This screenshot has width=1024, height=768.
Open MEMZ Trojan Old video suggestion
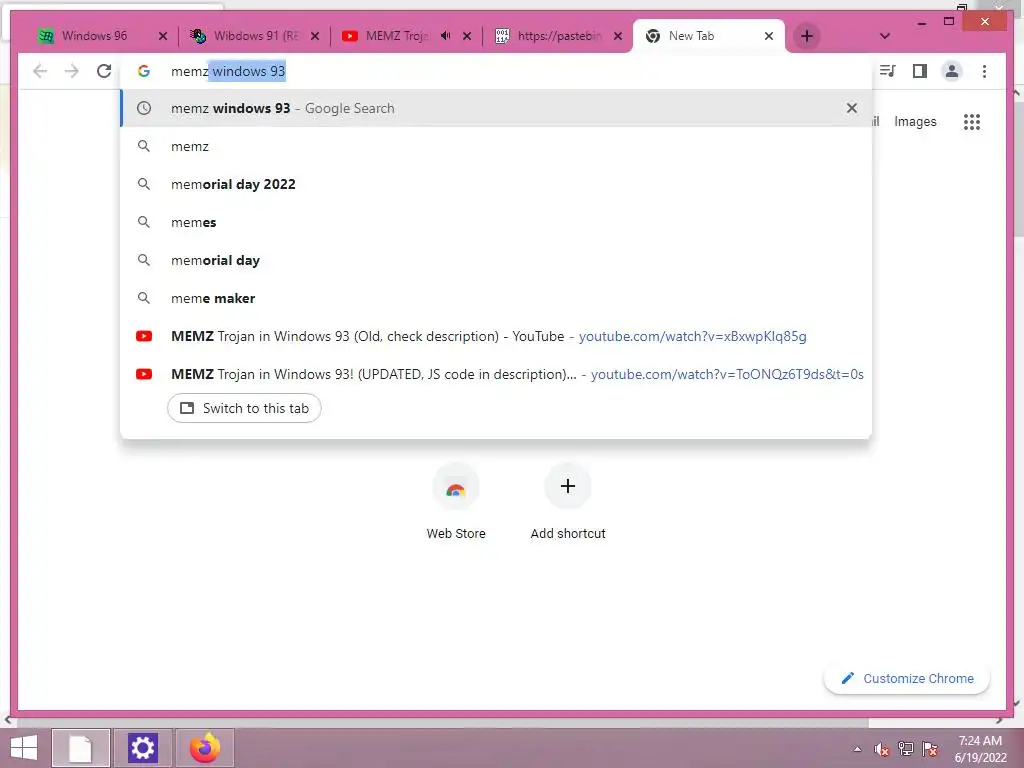496,336
